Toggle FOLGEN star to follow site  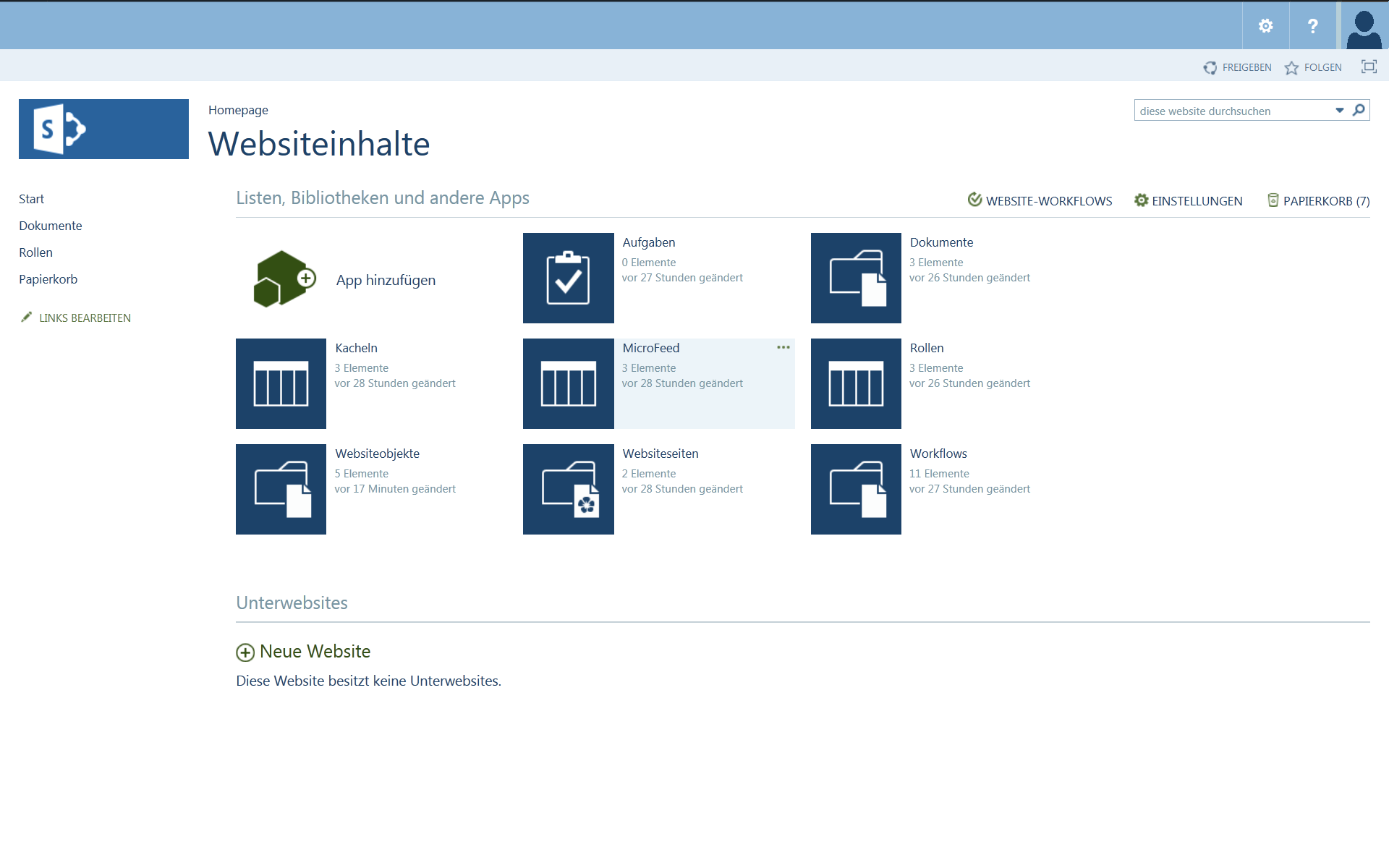coord(1313,67)
